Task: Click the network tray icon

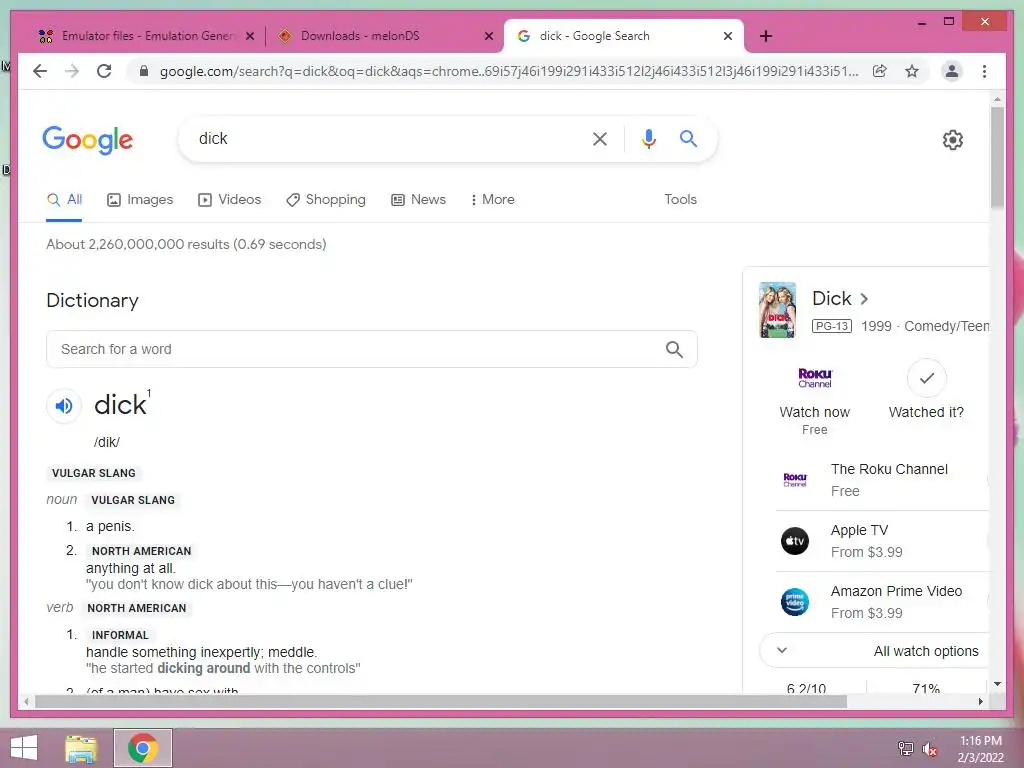Action: pos(905,749)
